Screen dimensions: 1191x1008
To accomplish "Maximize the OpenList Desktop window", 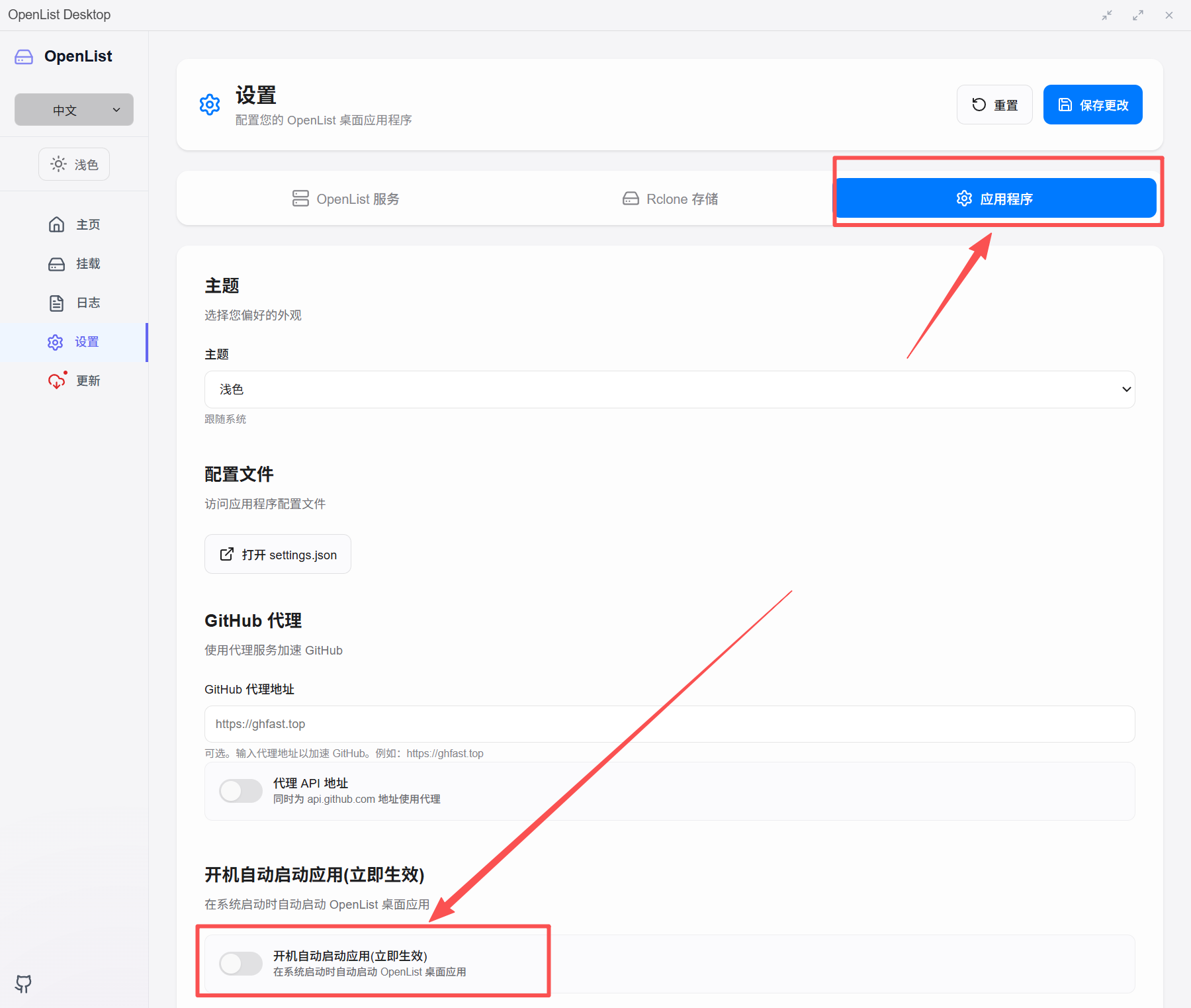I will (1138, 15).
